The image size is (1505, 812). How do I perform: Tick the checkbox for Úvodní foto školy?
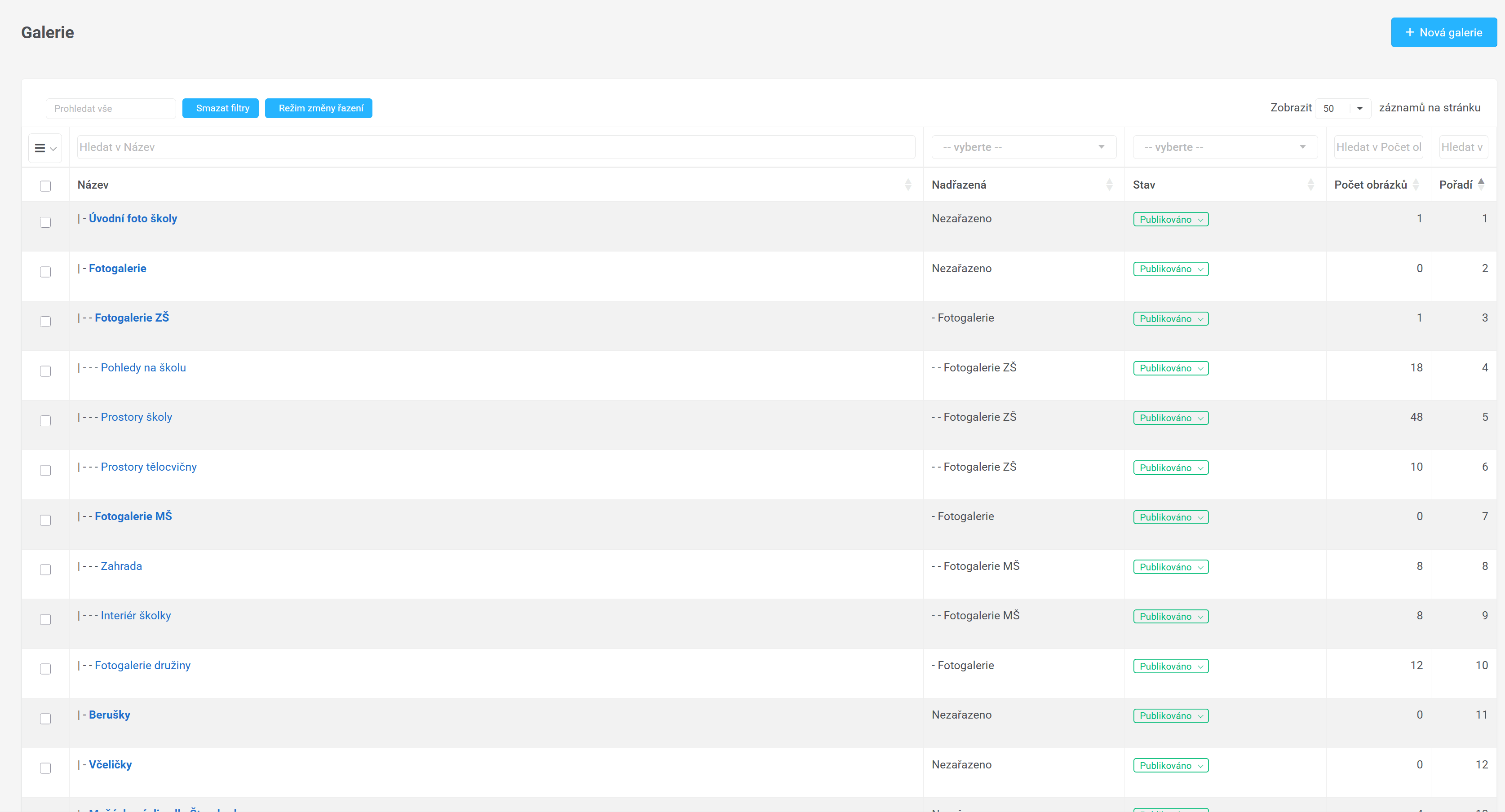coord(45,222)
